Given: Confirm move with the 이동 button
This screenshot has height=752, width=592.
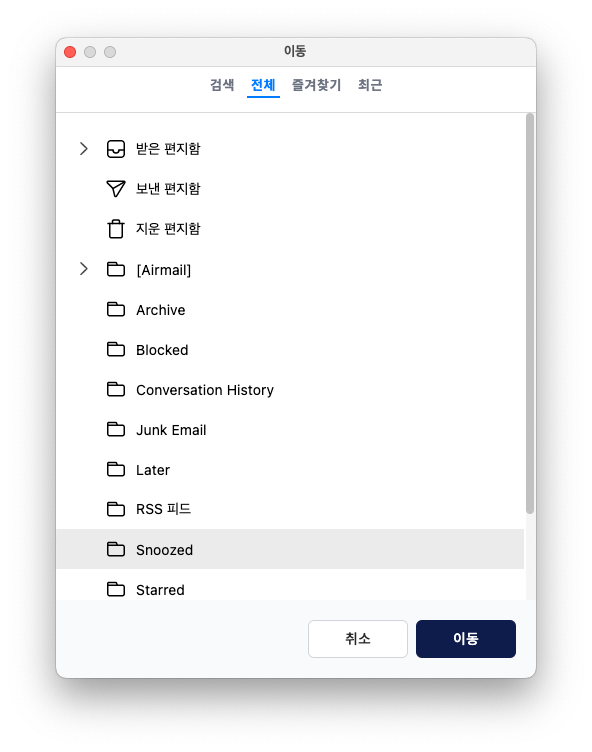Looking at the screenshot, I should [x=466, y=639].
